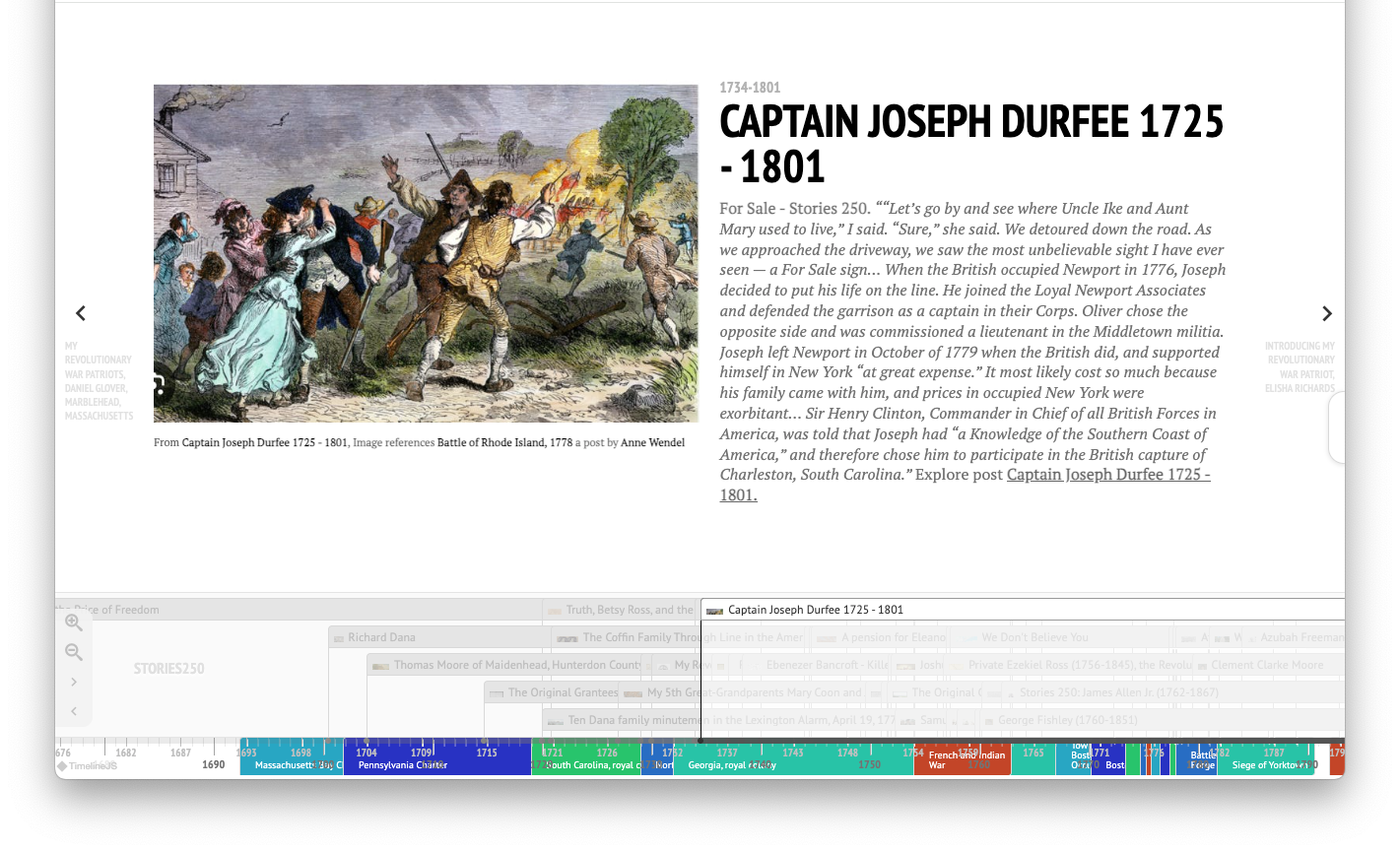Image resolution: width=1400 pixels, height=852 pixels.
Task: Click forward chevron in timeline controls
Action: coord(74,682)
